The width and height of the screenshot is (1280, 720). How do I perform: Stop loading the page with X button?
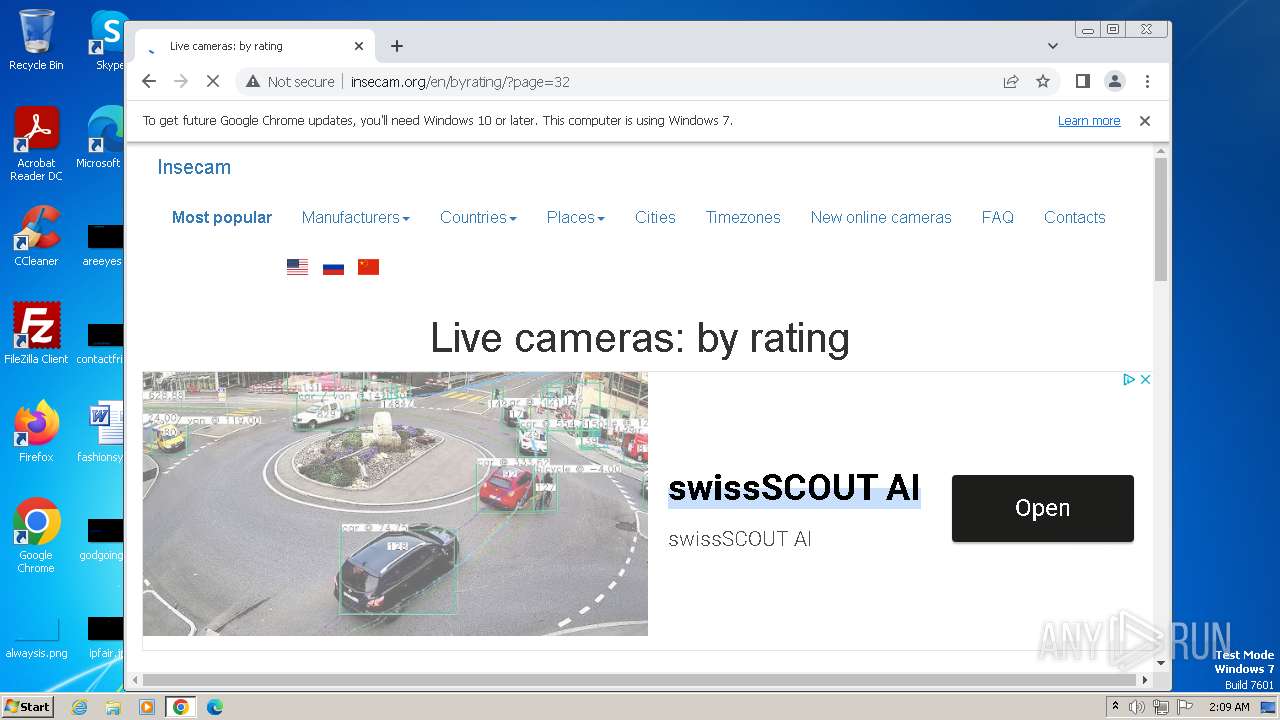(x=212, y=81)
